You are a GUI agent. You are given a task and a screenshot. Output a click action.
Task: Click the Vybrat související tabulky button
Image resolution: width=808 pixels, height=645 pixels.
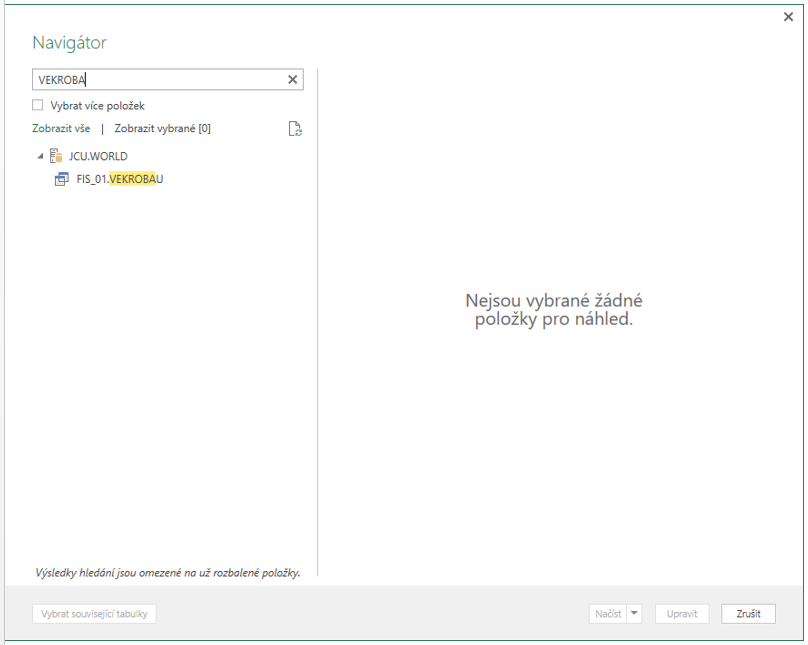click(94, 614)
